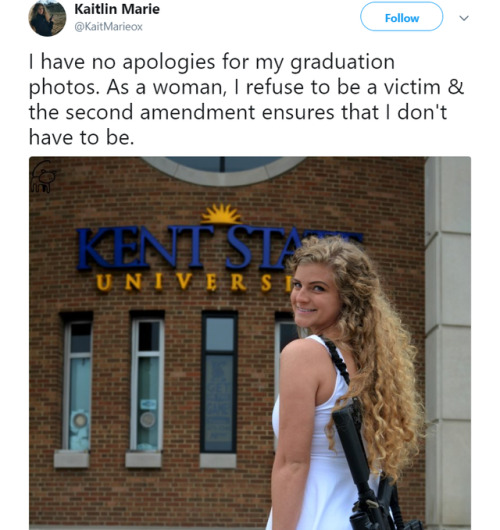Follow the Kaitlin Marie account

[x=402, y=17]
